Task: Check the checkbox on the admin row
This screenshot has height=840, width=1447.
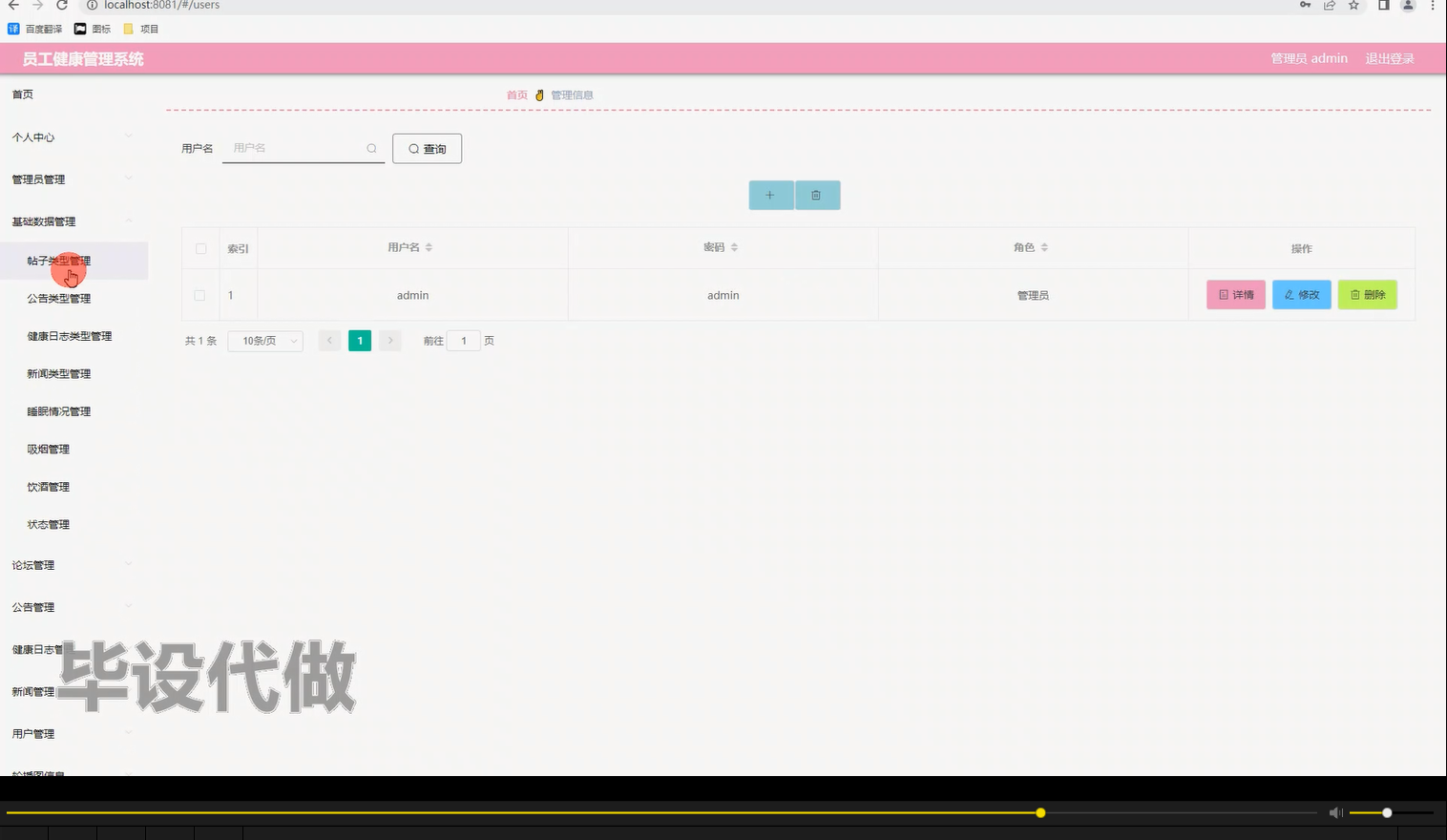Action: (x=199, y=295)
